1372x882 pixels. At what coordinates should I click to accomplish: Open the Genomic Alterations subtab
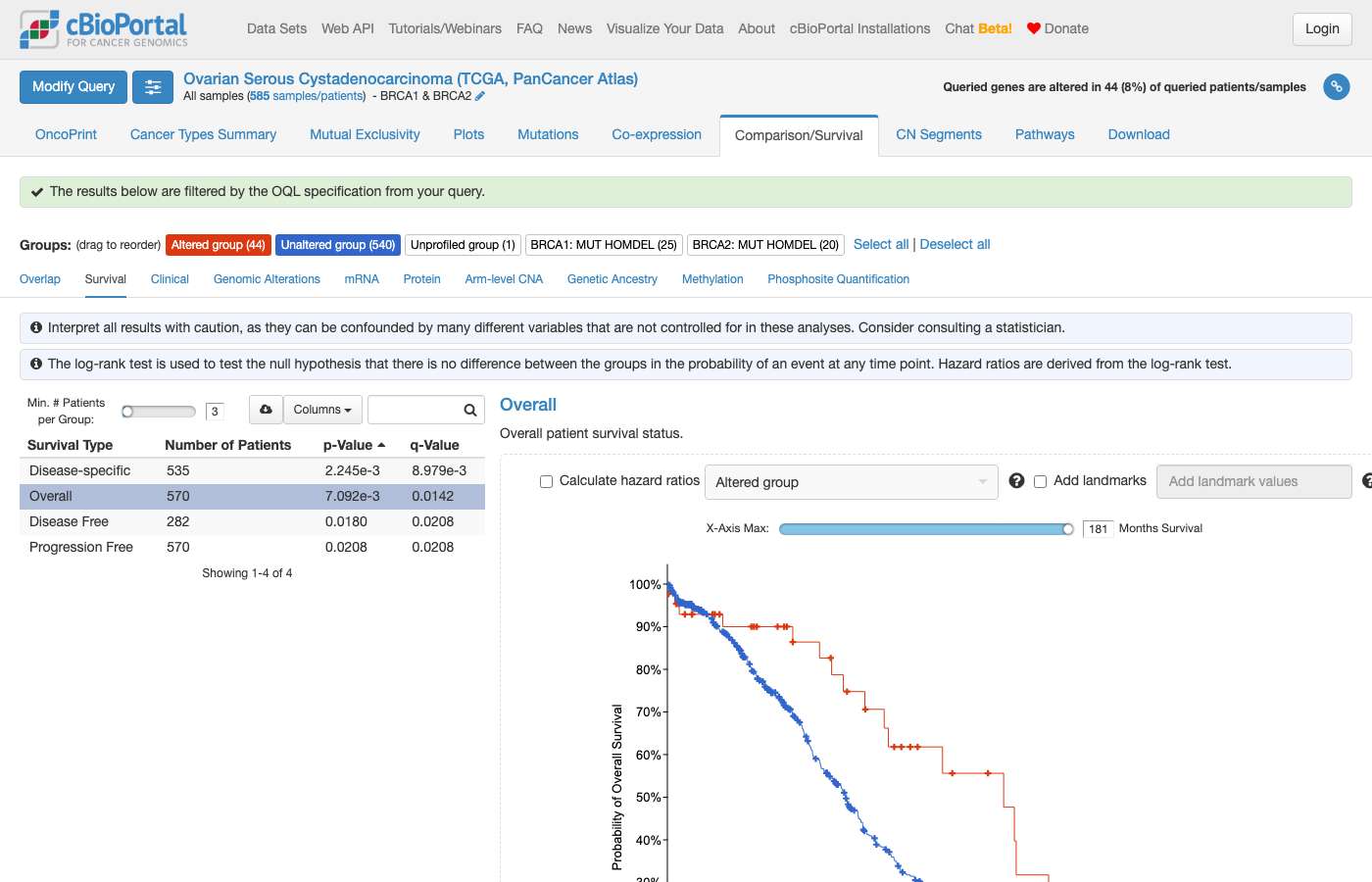(x=267, y=279)
